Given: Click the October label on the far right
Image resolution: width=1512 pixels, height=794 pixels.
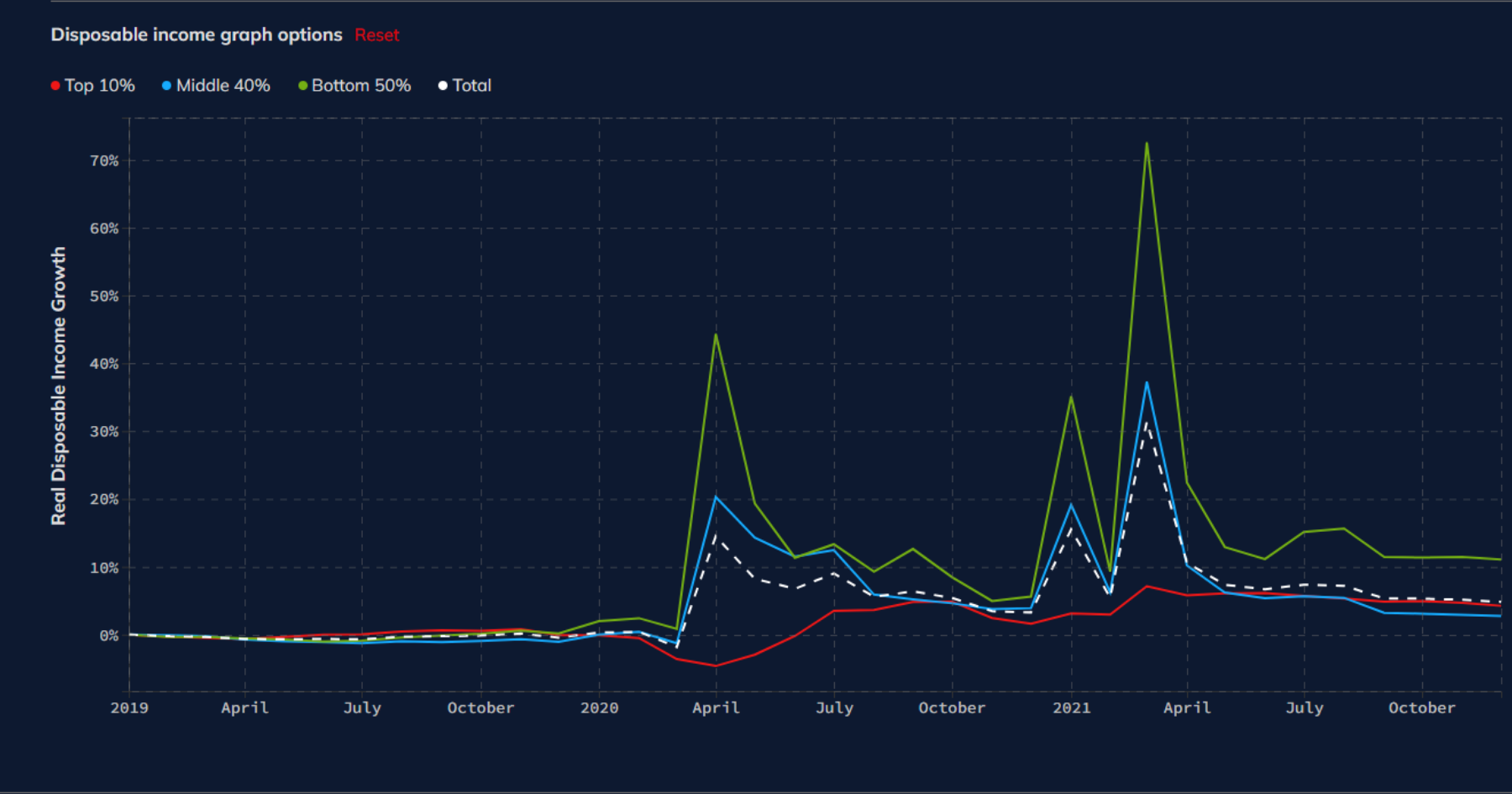Looking at the screenshot, I should pos(1420,707).
